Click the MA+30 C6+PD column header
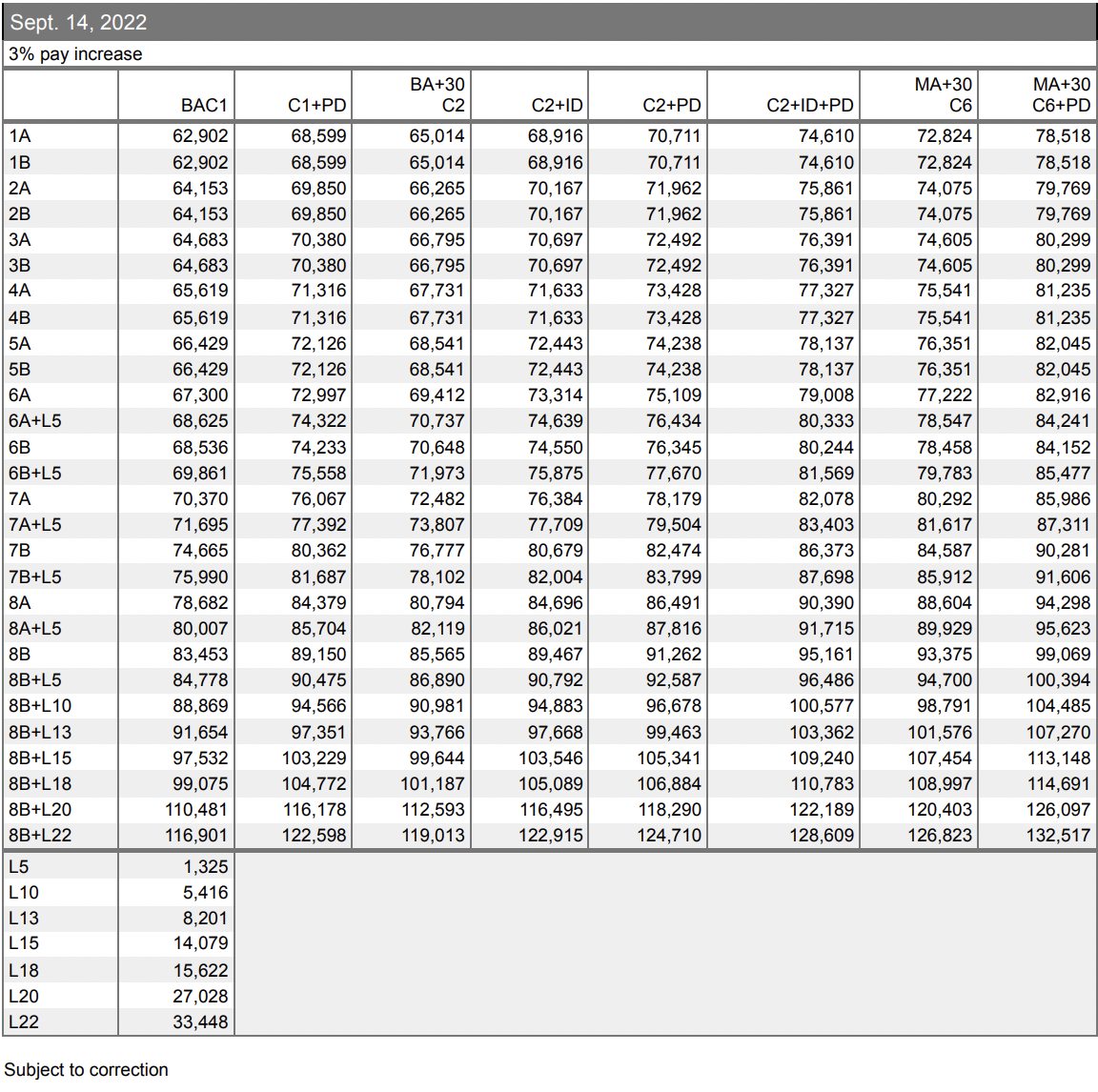Screen dimensions: 1098x1092 [1061, 95]
